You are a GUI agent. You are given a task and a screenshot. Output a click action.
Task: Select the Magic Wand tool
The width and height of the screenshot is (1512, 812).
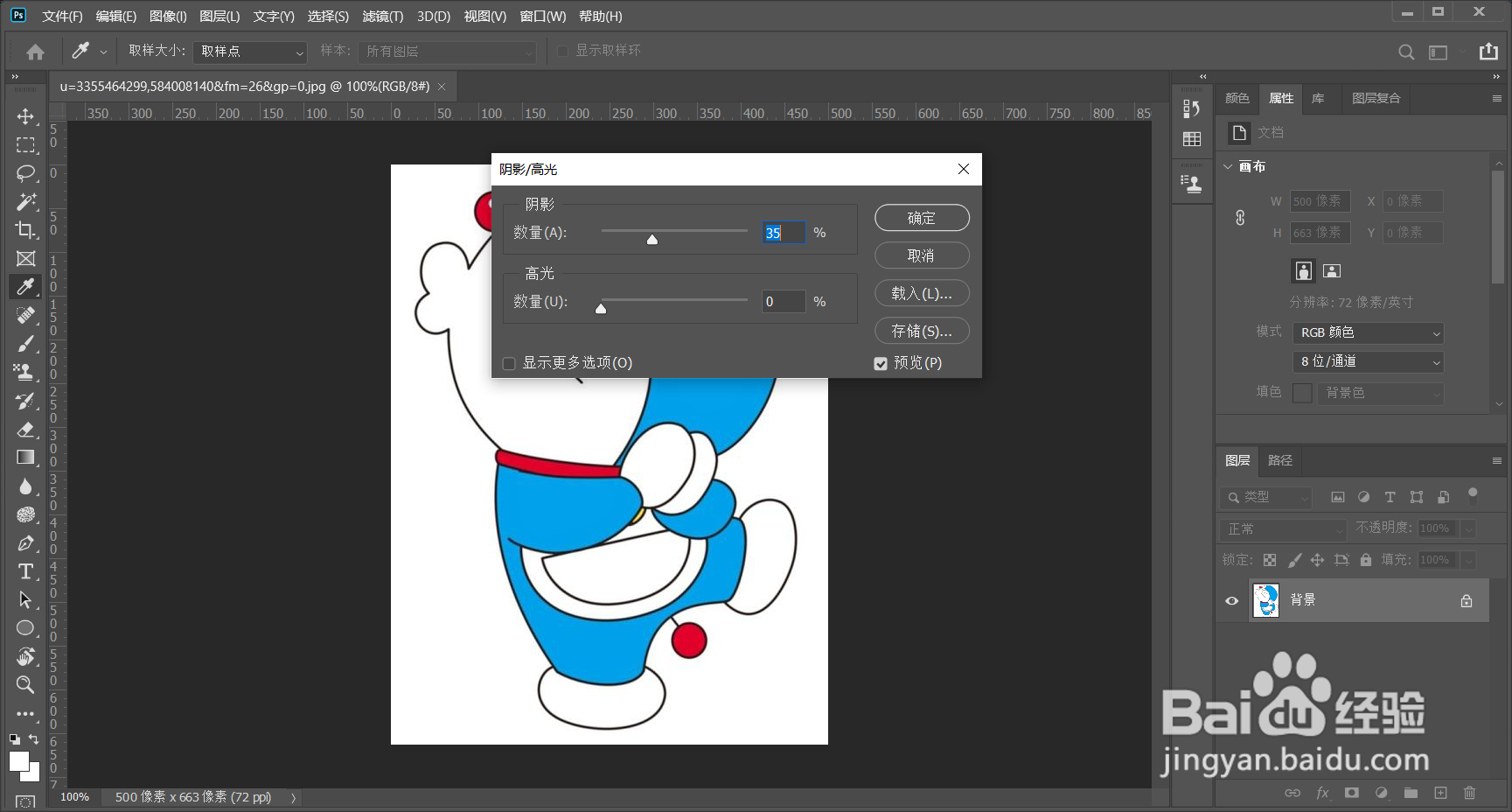(x=25, y=201)
